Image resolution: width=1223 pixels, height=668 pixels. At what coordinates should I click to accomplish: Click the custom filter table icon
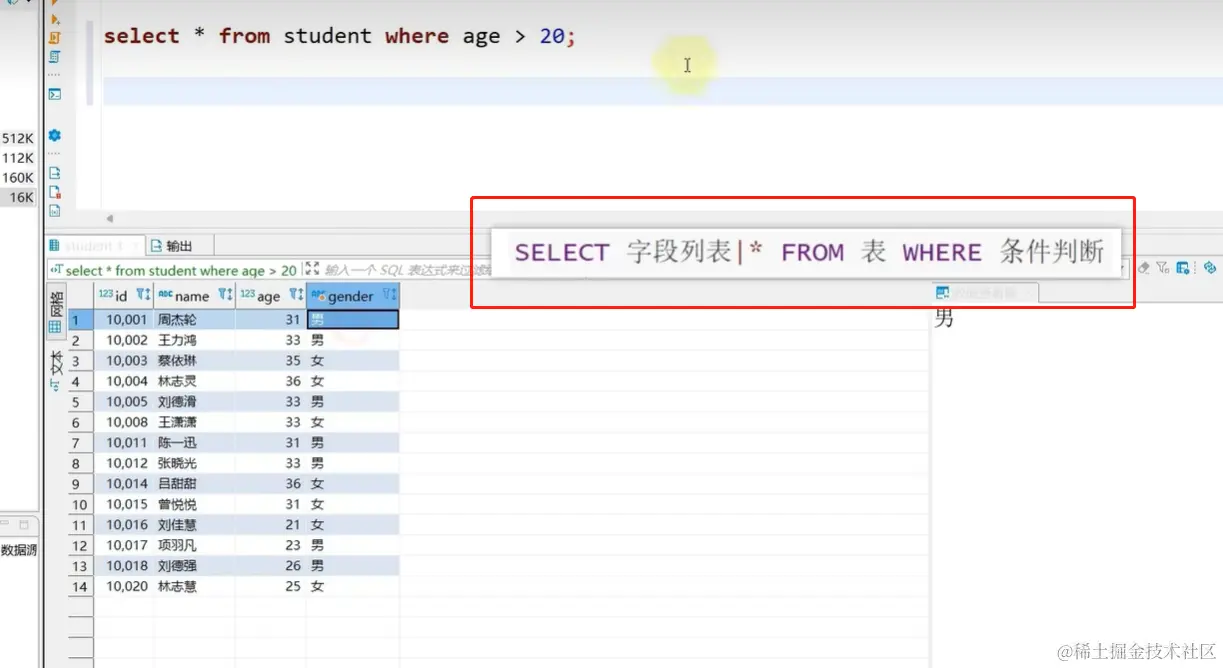point(1183,268)
